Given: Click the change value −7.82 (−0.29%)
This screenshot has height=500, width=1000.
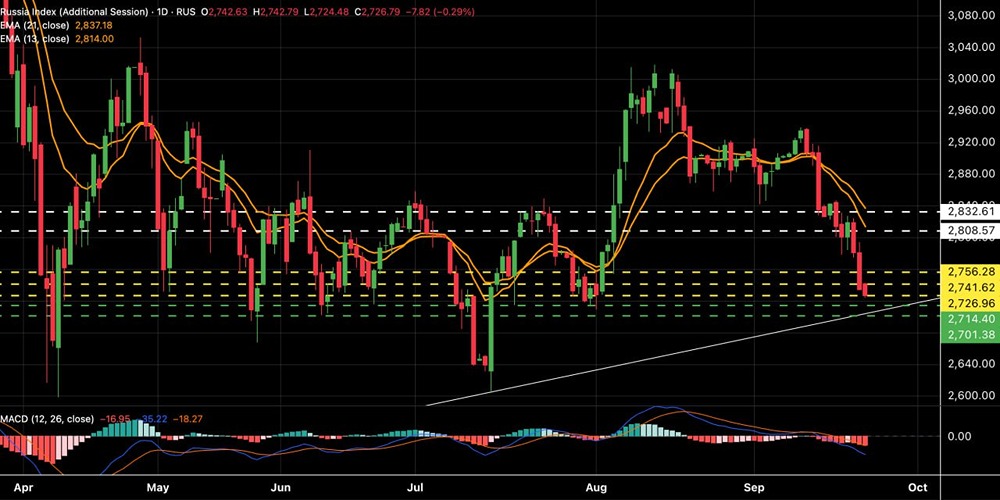Looking at the screenshot, I should 441,12.
